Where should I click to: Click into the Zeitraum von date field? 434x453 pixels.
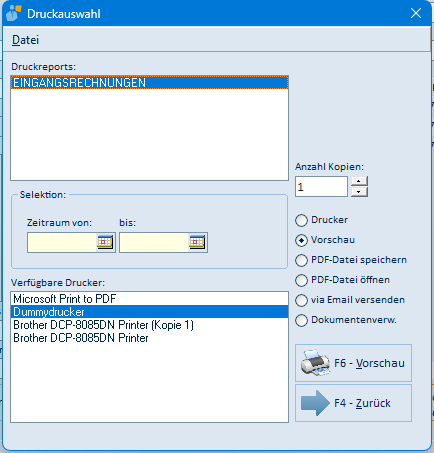(62, 242)
